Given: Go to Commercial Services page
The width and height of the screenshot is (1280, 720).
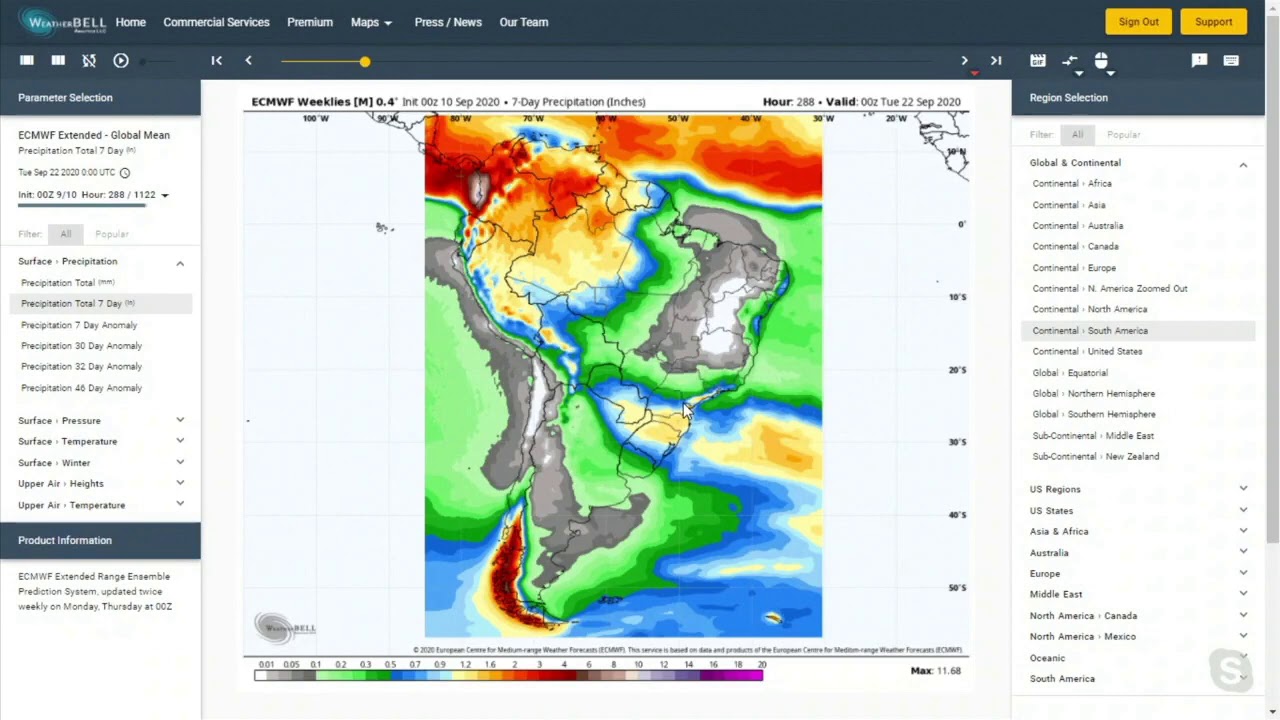Looking at the screenshot, I should click(216, 22).
